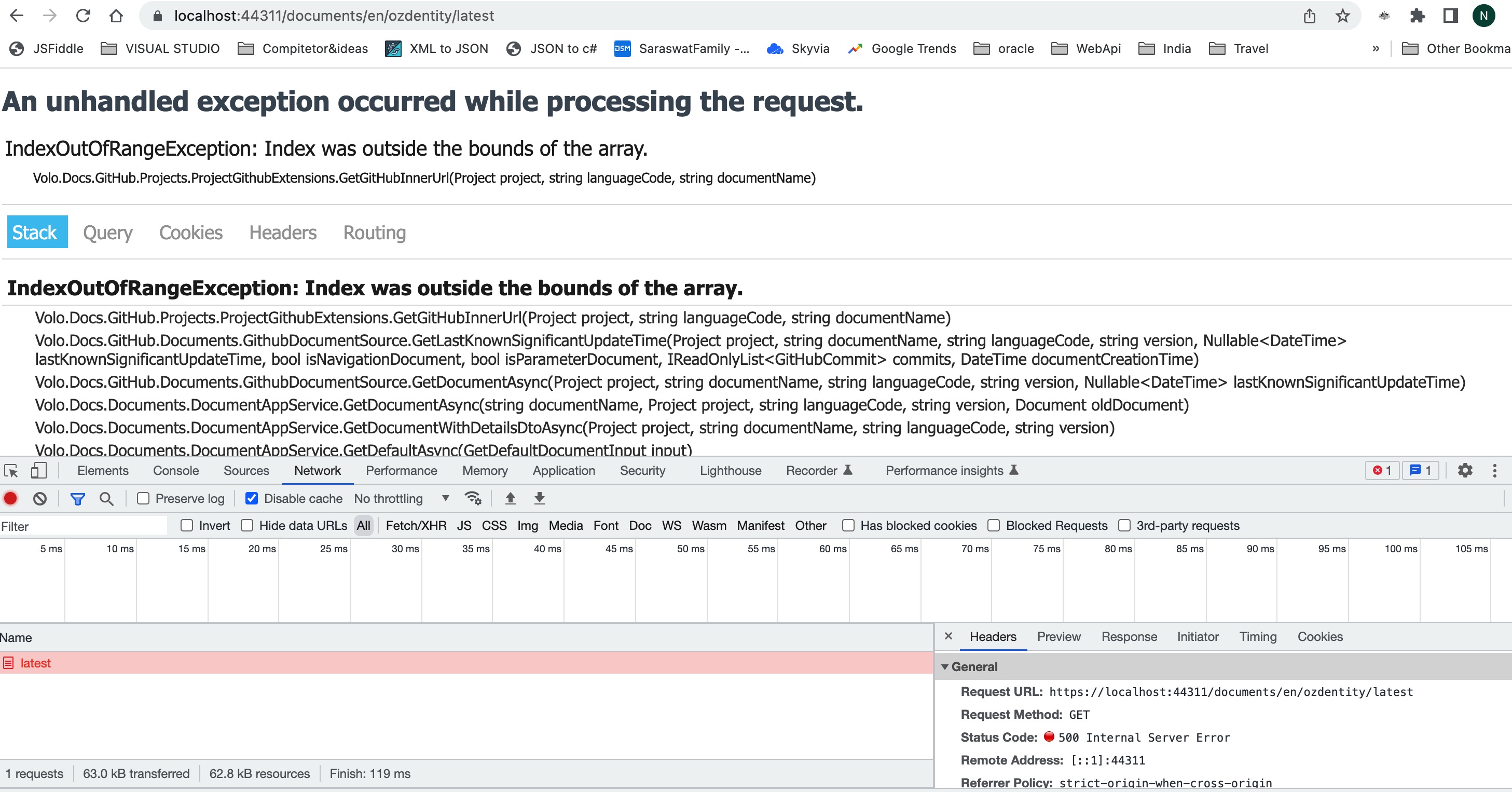Enable Preserve log checkbox

143,498
